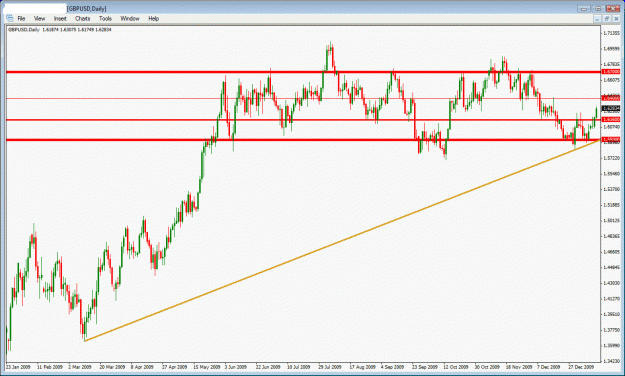Click the 1.37750 price axis value

[611, 330]
